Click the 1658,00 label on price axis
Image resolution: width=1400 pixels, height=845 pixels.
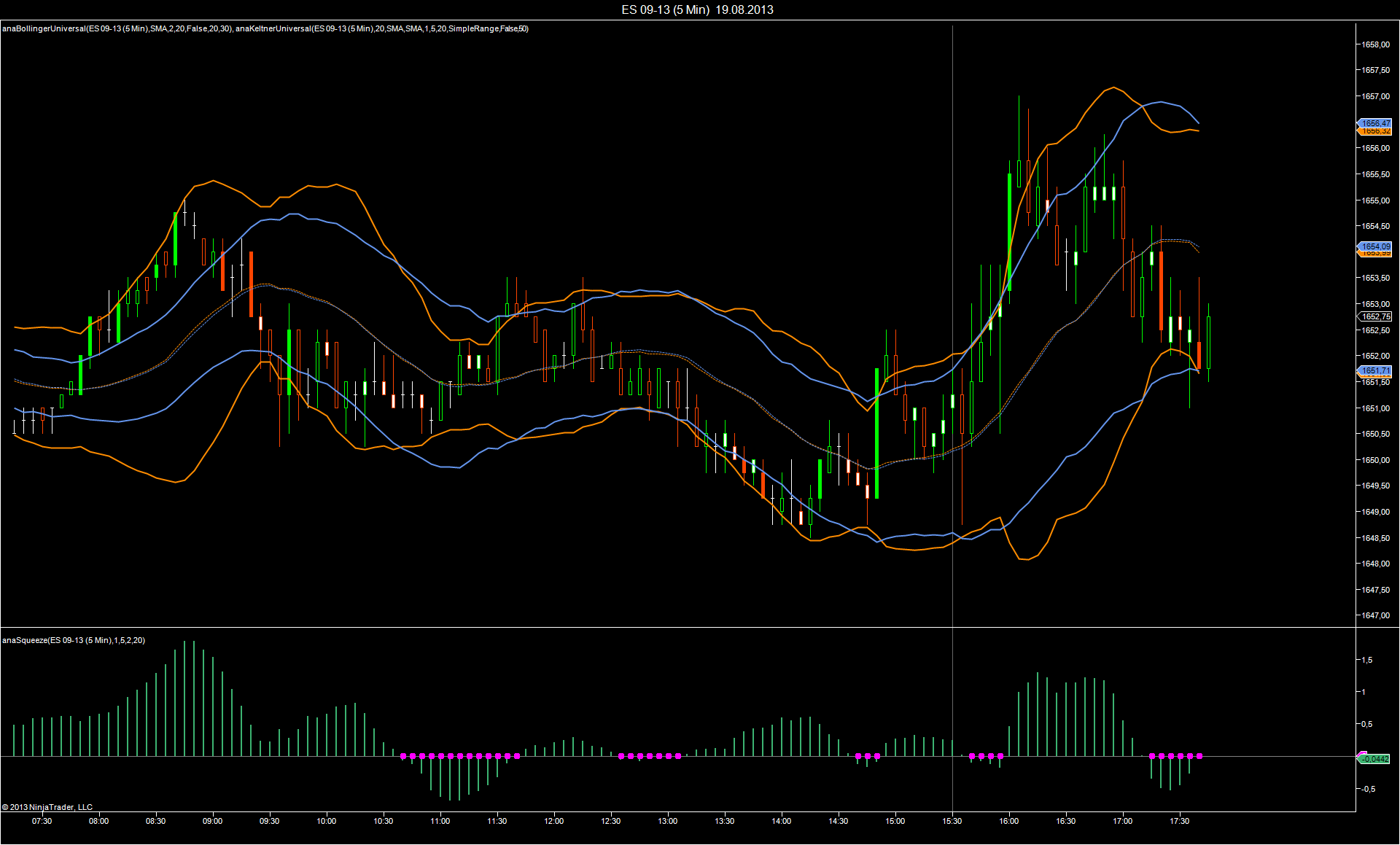1375,44
